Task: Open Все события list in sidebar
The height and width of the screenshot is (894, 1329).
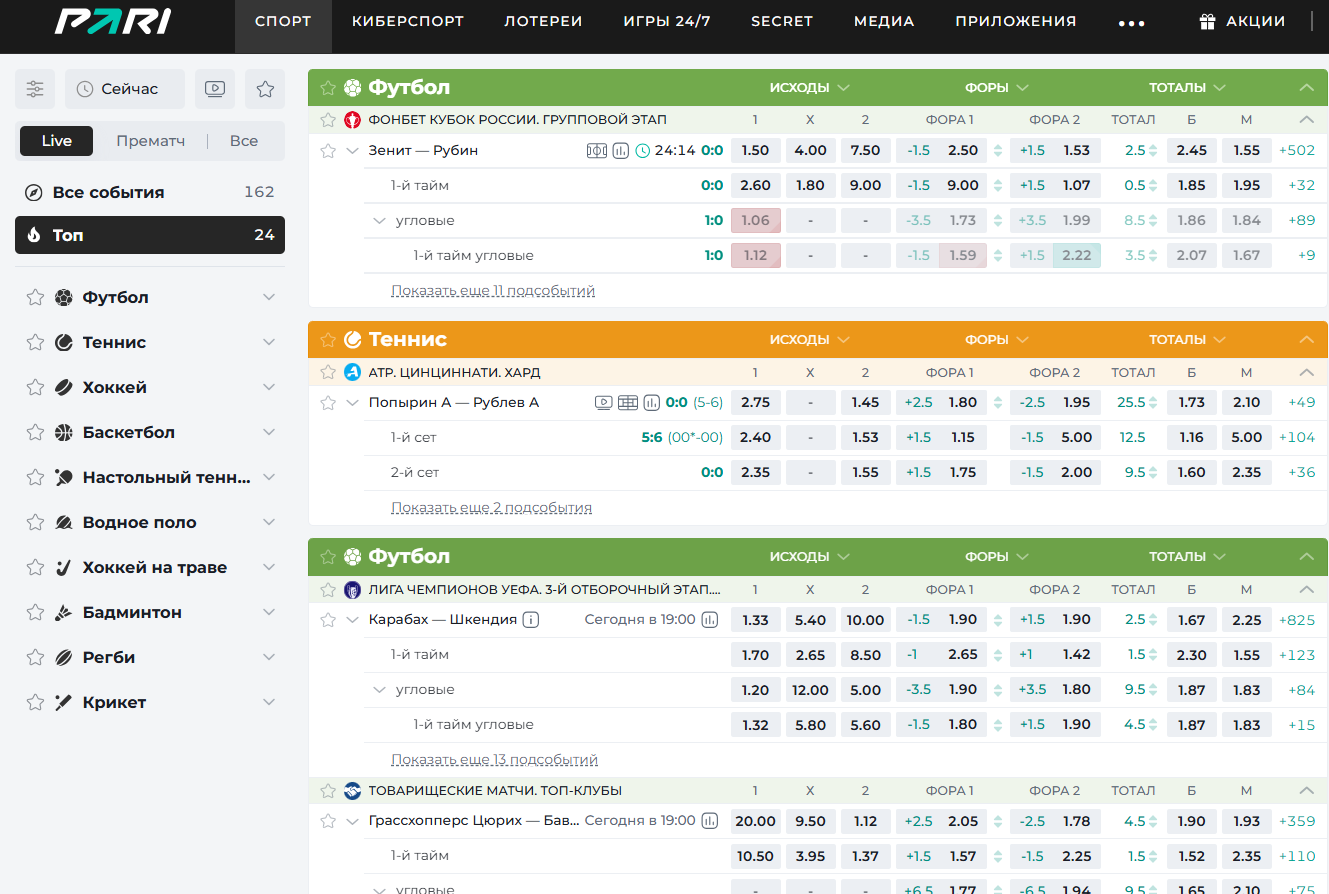Action: tap(150, 193)
